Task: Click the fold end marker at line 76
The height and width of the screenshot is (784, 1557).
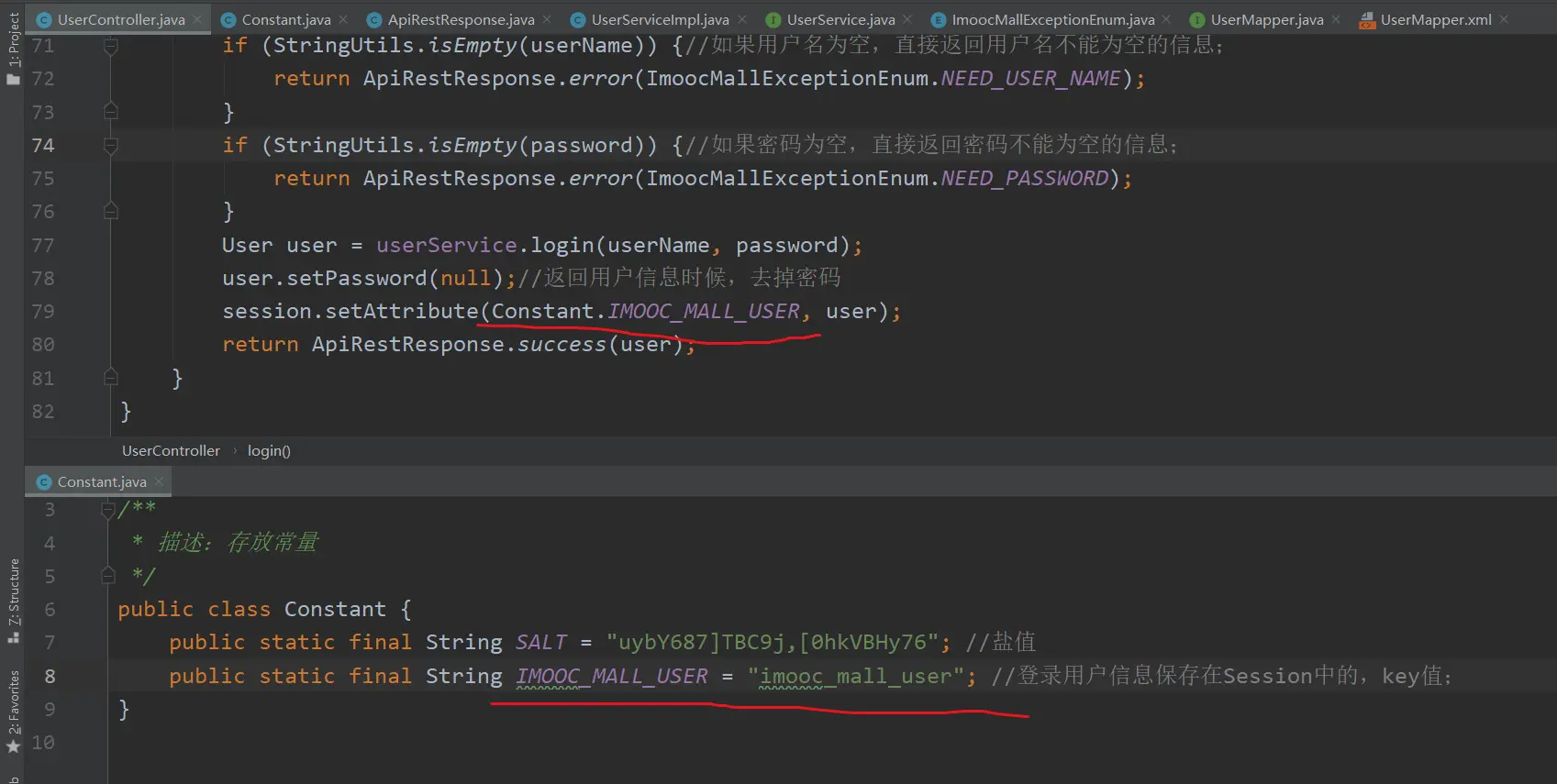Action: point(111,212)
